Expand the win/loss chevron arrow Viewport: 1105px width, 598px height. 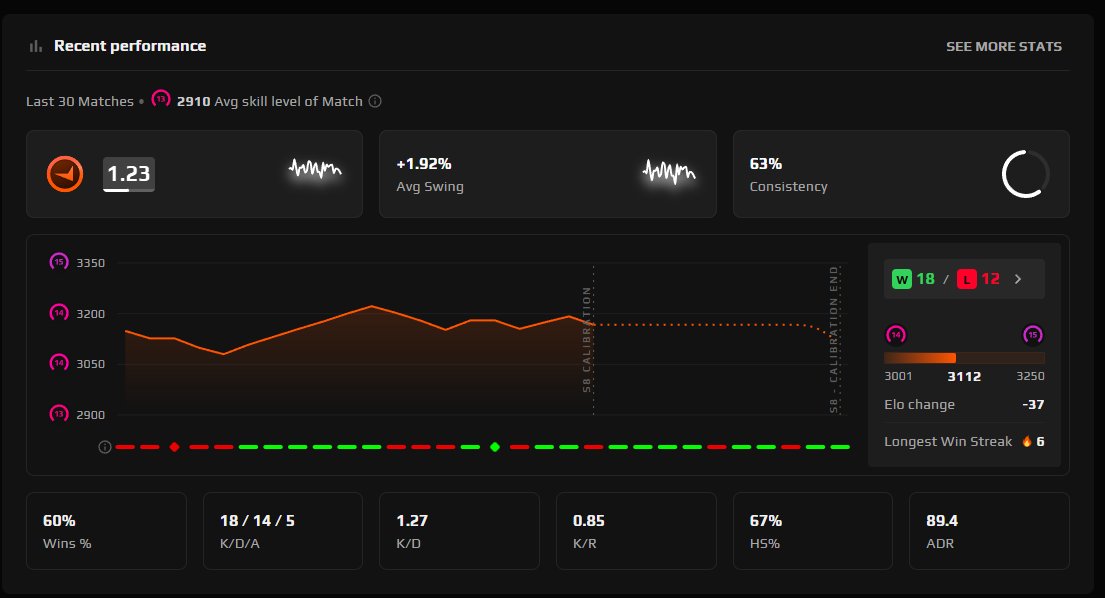[x=1018, y=280]
